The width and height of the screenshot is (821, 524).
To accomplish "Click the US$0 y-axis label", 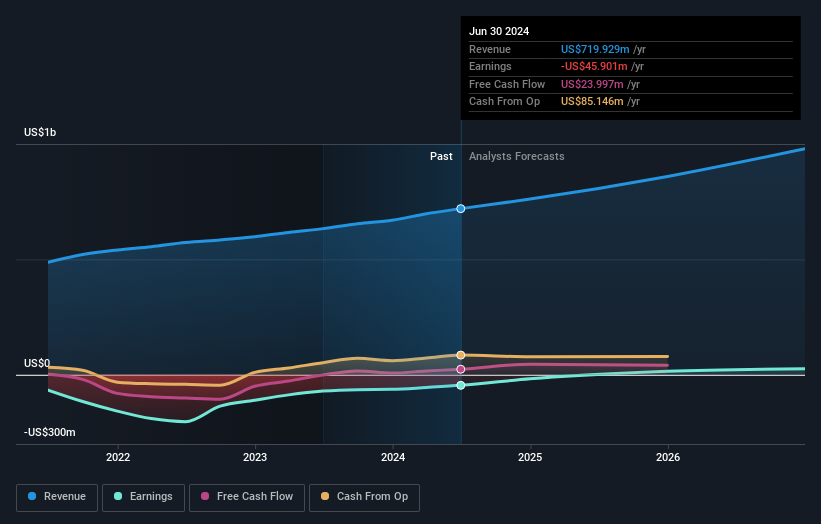I will tap(37, 363).
